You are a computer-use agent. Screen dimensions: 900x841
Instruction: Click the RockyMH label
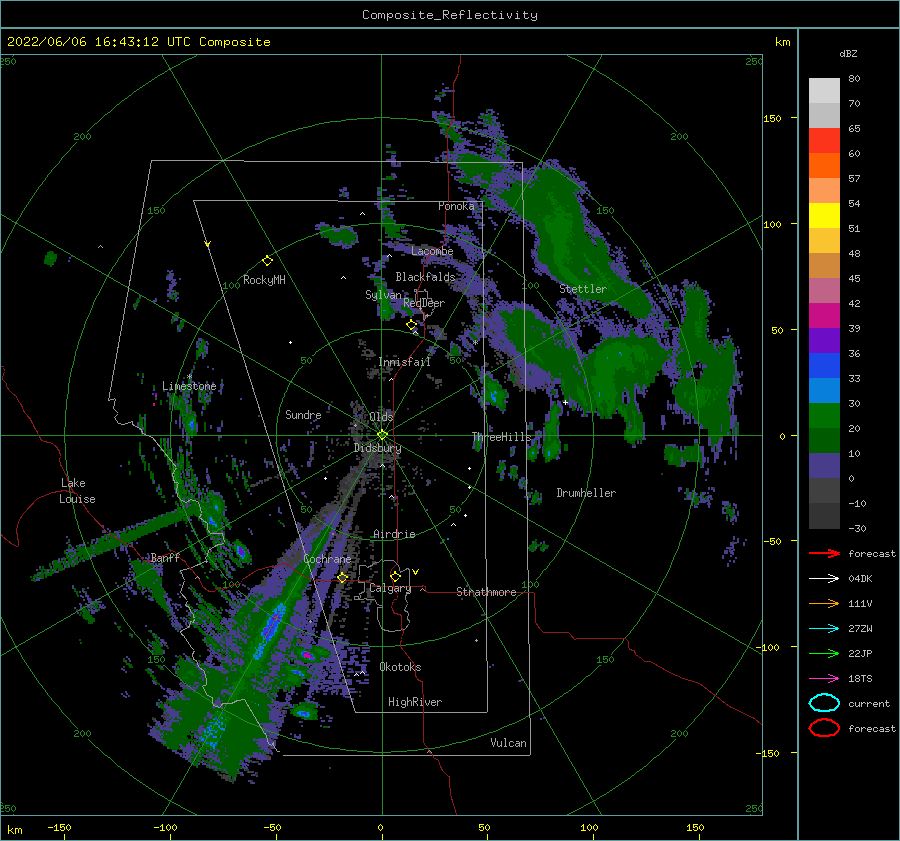click(264, 280)
